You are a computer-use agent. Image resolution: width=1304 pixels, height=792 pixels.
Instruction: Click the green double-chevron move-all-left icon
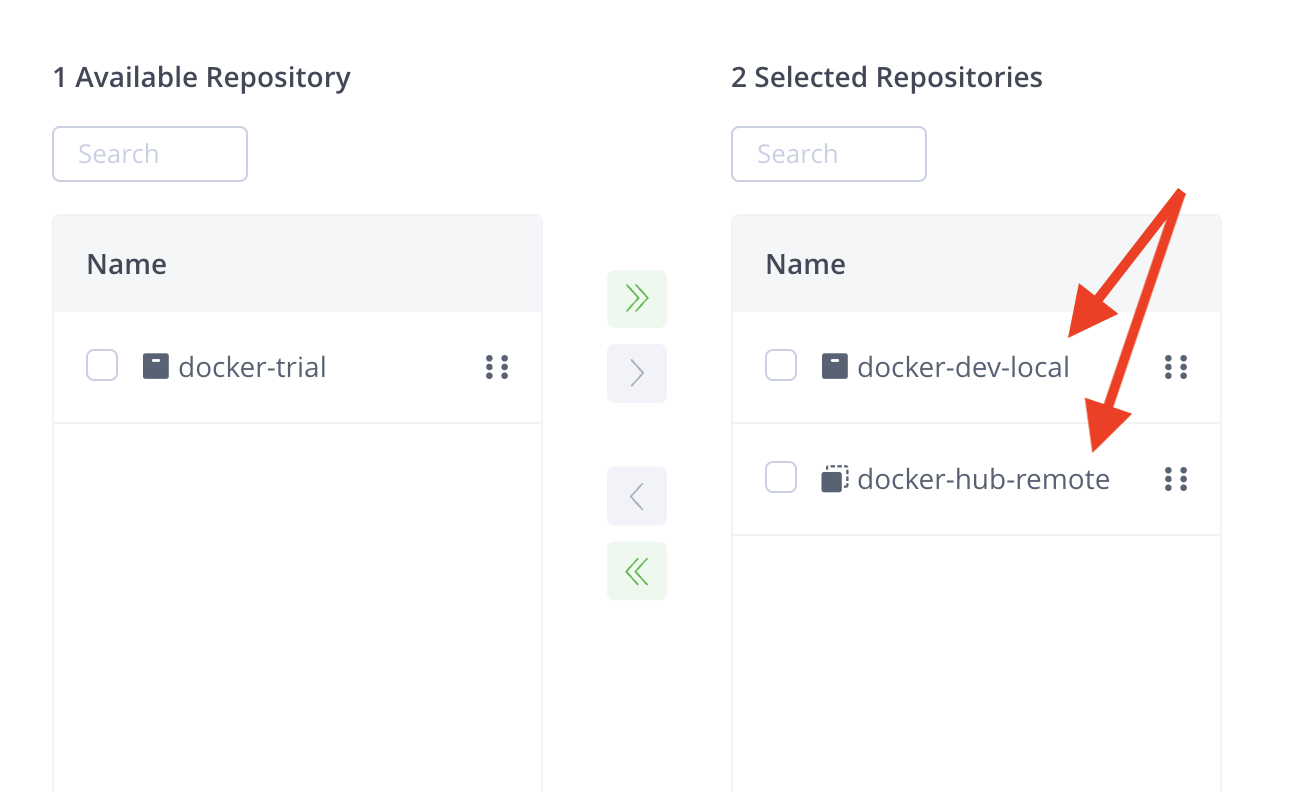click(x=636, y=570)
